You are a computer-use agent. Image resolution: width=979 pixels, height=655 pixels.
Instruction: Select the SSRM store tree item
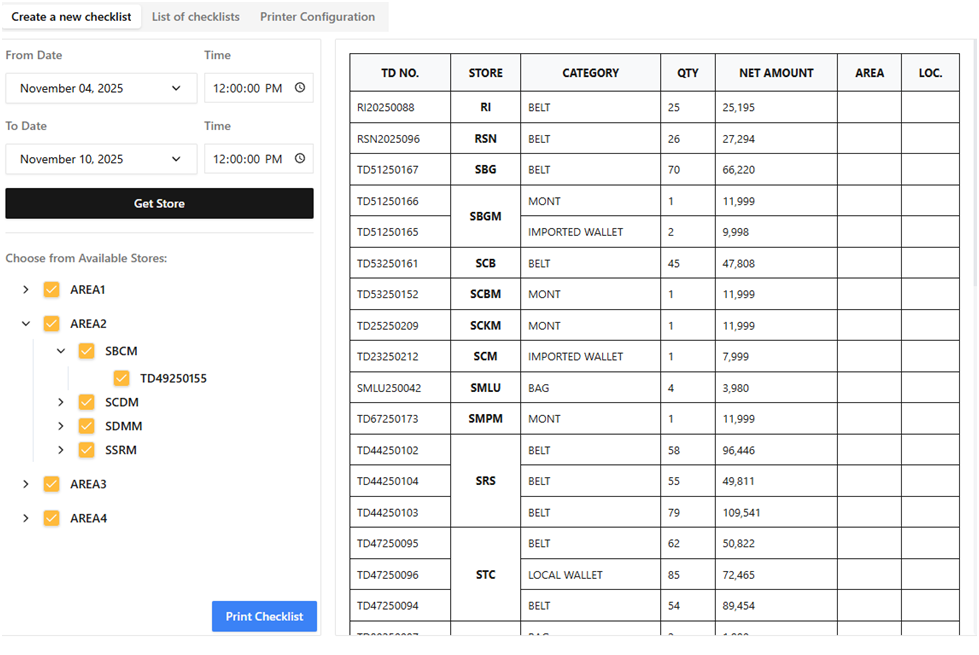(x=121, y=450)
